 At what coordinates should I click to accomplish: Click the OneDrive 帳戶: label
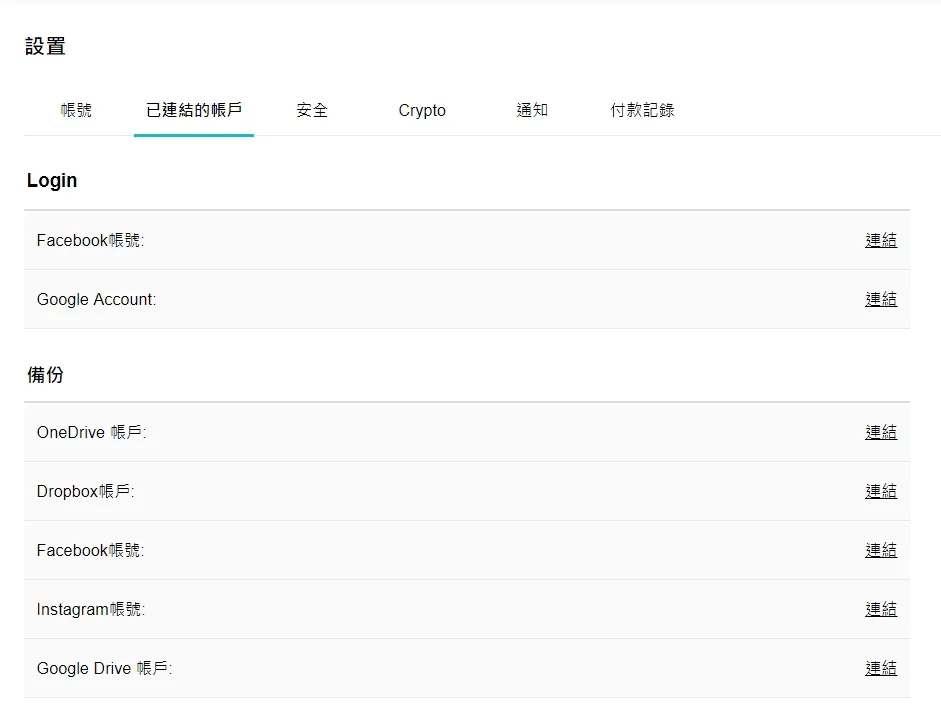pyautogui.click(x=91, y=432)
